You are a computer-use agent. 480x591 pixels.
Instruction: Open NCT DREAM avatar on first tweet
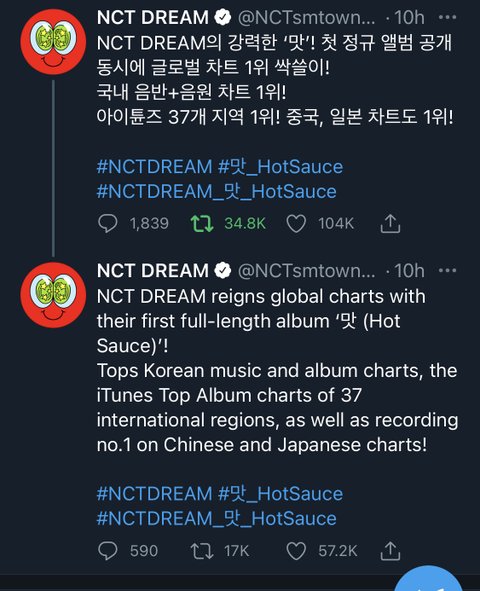coord(53,41)
